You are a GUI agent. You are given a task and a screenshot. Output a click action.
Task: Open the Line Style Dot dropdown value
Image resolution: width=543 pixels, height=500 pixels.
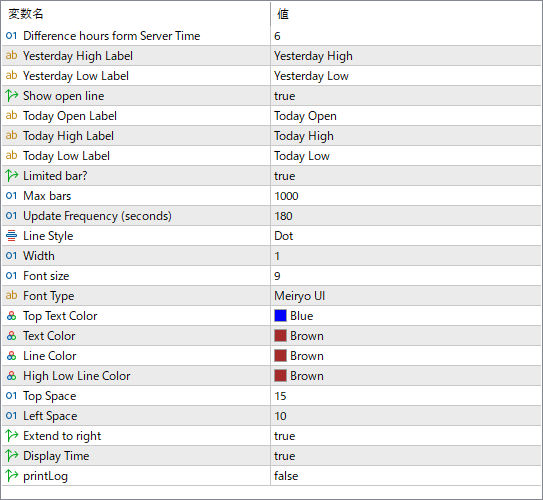pyautogui.click(x=406, y=236)
